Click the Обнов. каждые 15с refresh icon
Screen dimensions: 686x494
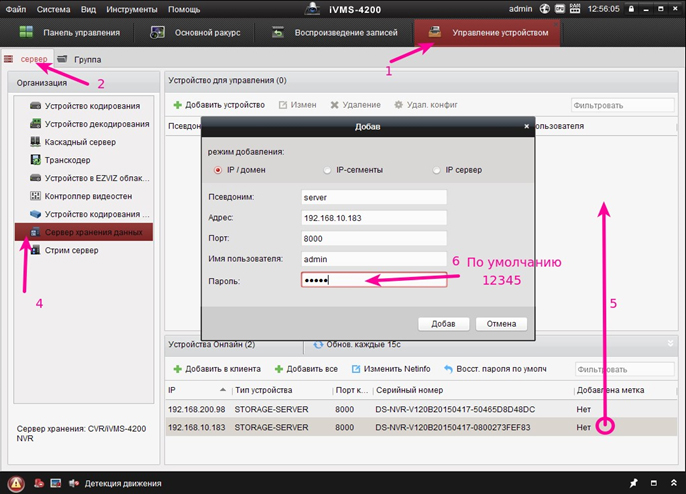(318, 345)
